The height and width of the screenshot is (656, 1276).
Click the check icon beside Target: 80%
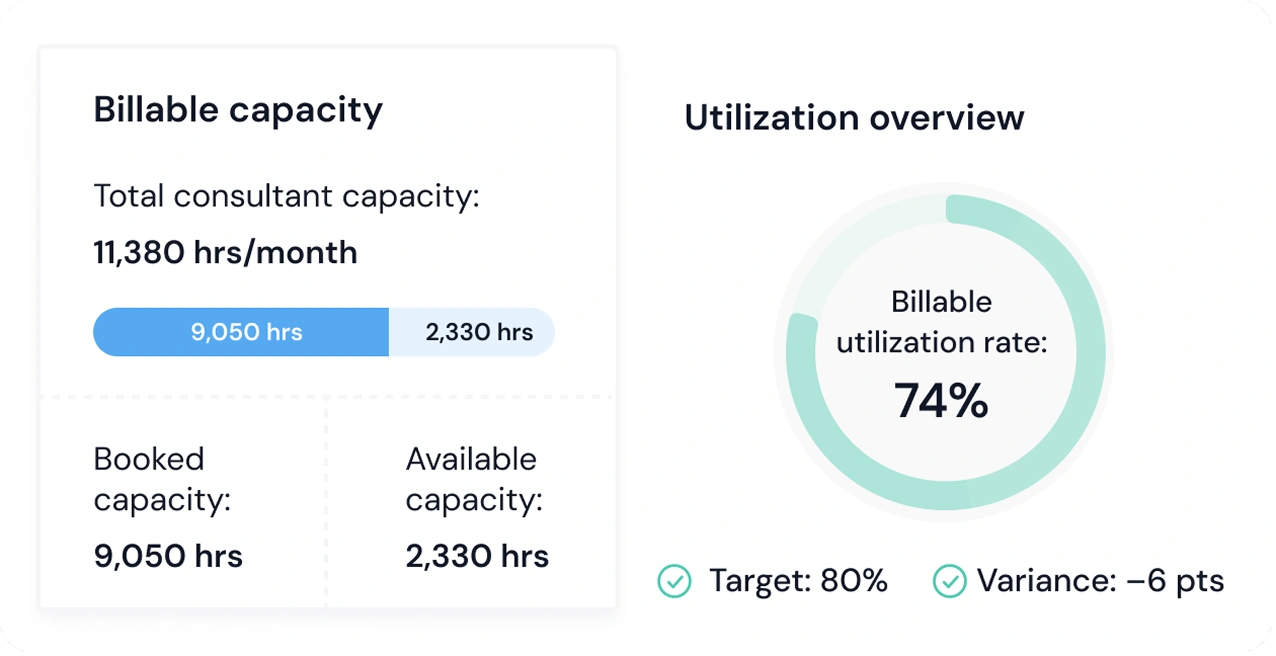coord(674,581)
